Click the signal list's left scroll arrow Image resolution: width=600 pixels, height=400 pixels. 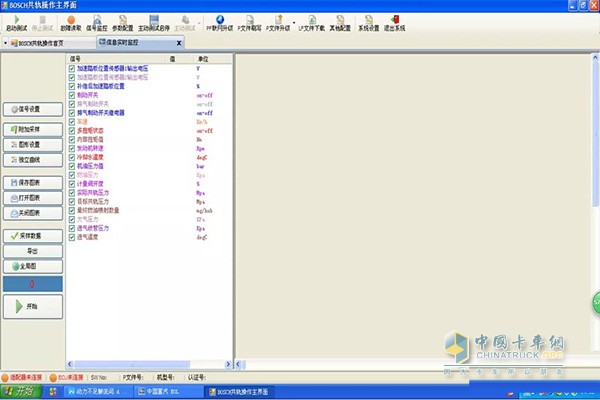coord(70,364)
